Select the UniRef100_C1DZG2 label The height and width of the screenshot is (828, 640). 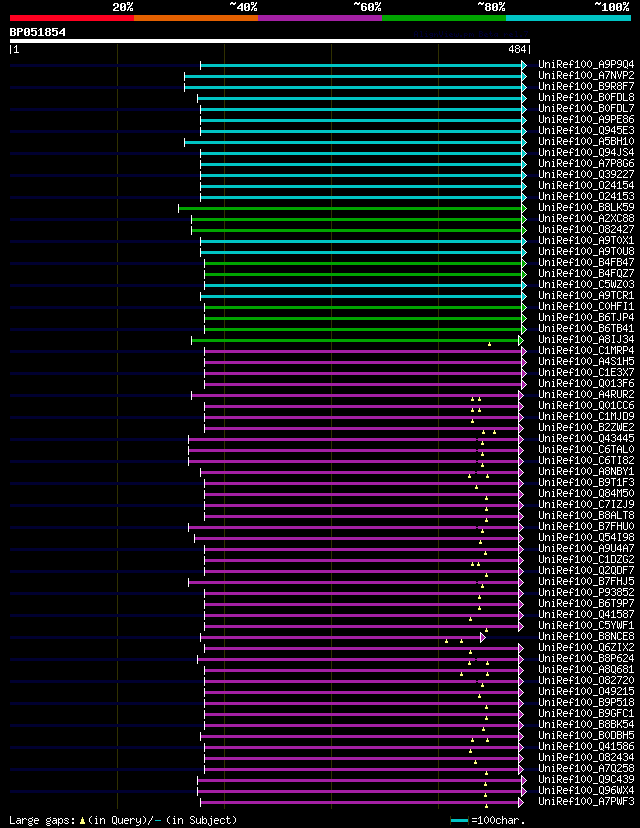(586, 560)
